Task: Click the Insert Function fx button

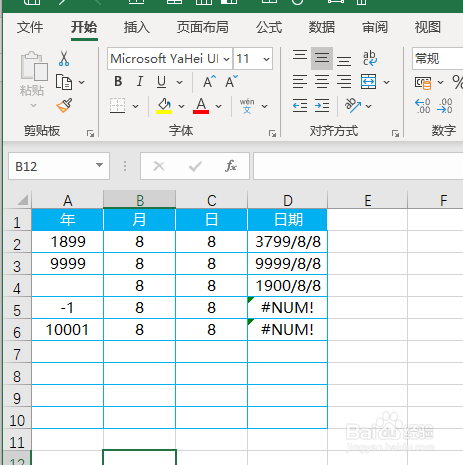Action: (231, 166)
